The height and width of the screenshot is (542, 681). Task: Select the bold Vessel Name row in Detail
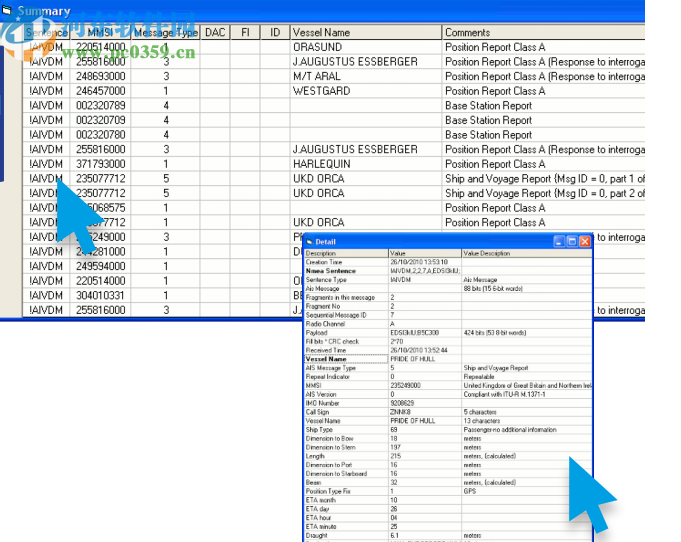click(x=448, y=359)
